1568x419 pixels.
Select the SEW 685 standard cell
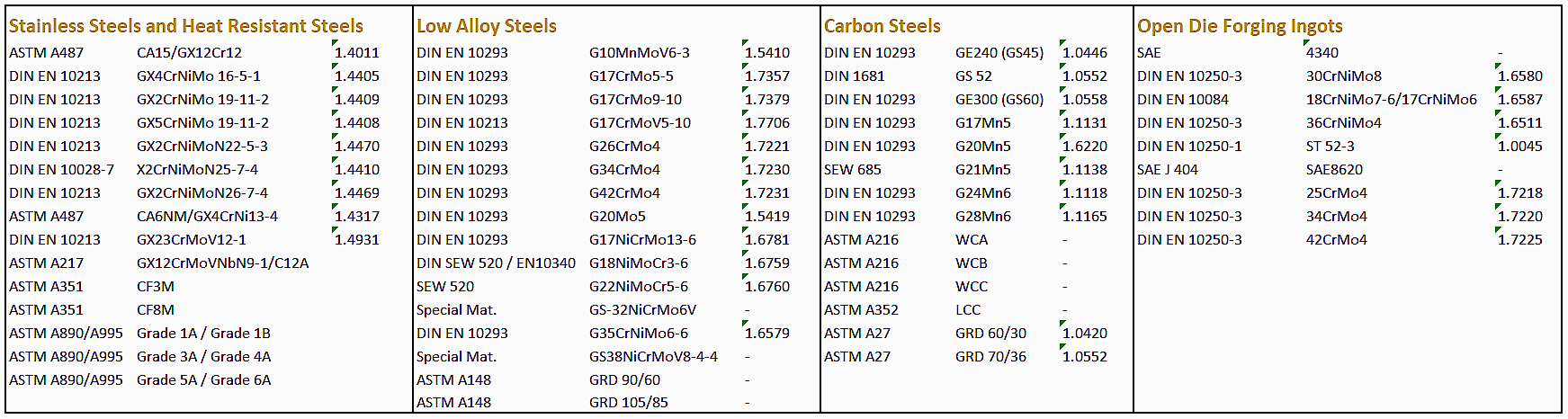(x=853, y=170)
